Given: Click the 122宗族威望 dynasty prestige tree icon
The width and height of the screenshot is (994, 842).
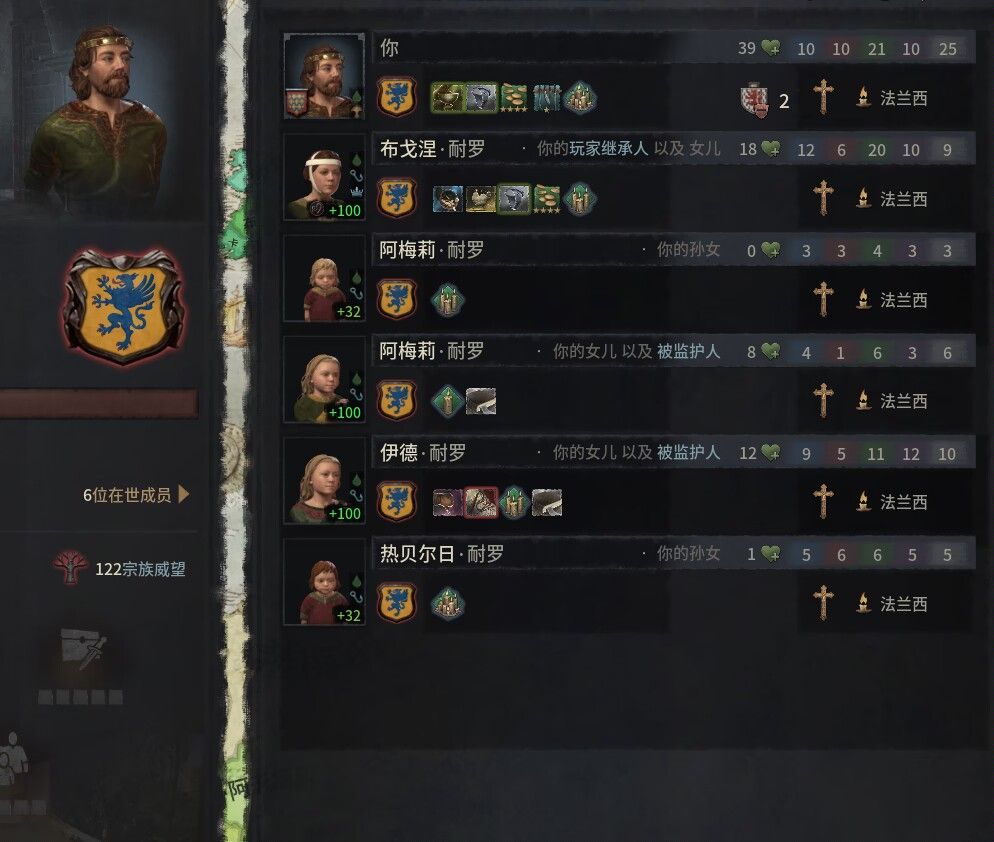Looking at the screenshot, I should click(x=70, y=567).
